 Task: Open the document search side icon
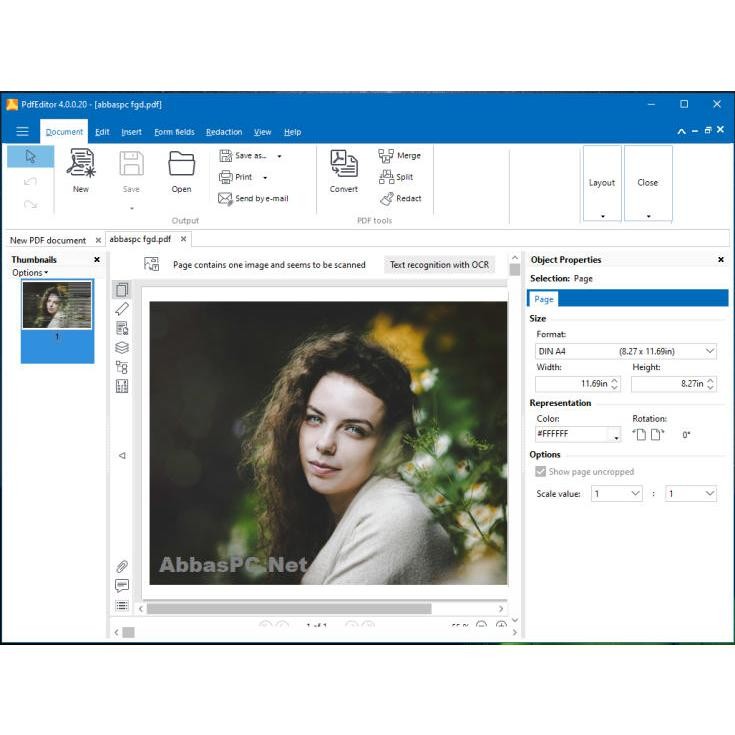pyautogui.click(x=122, y=328)
